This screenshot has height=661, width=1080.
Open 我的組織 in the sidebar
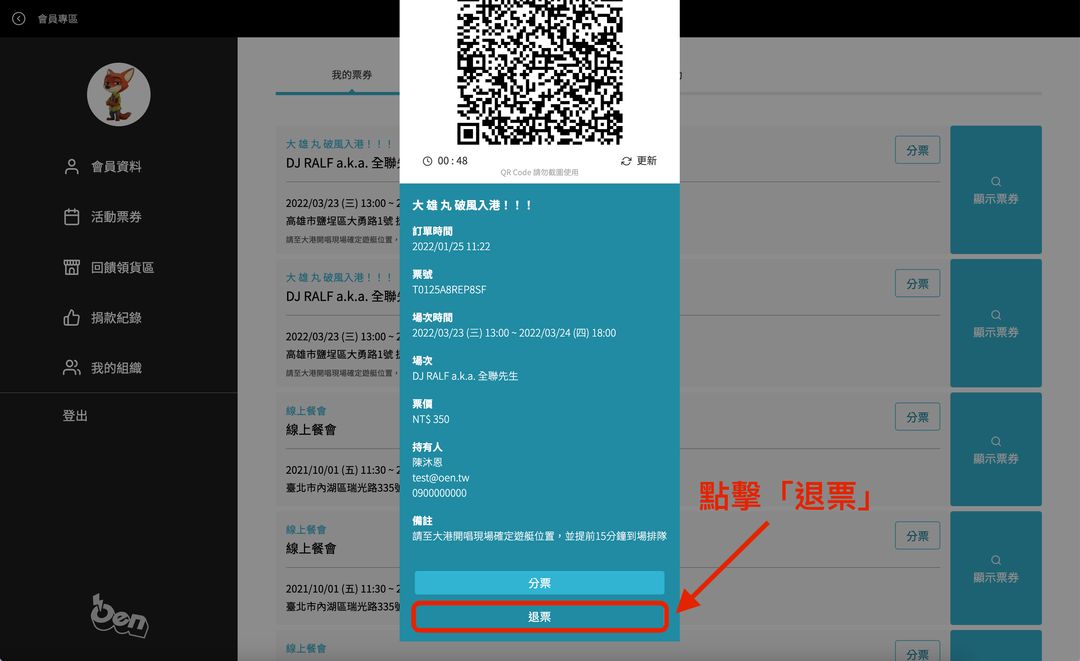[116, 368]
